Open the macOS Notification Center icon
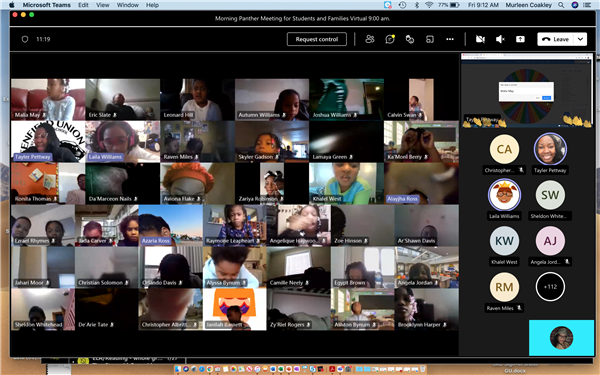This screenshot has width=600, height=375. click(587, 5)
